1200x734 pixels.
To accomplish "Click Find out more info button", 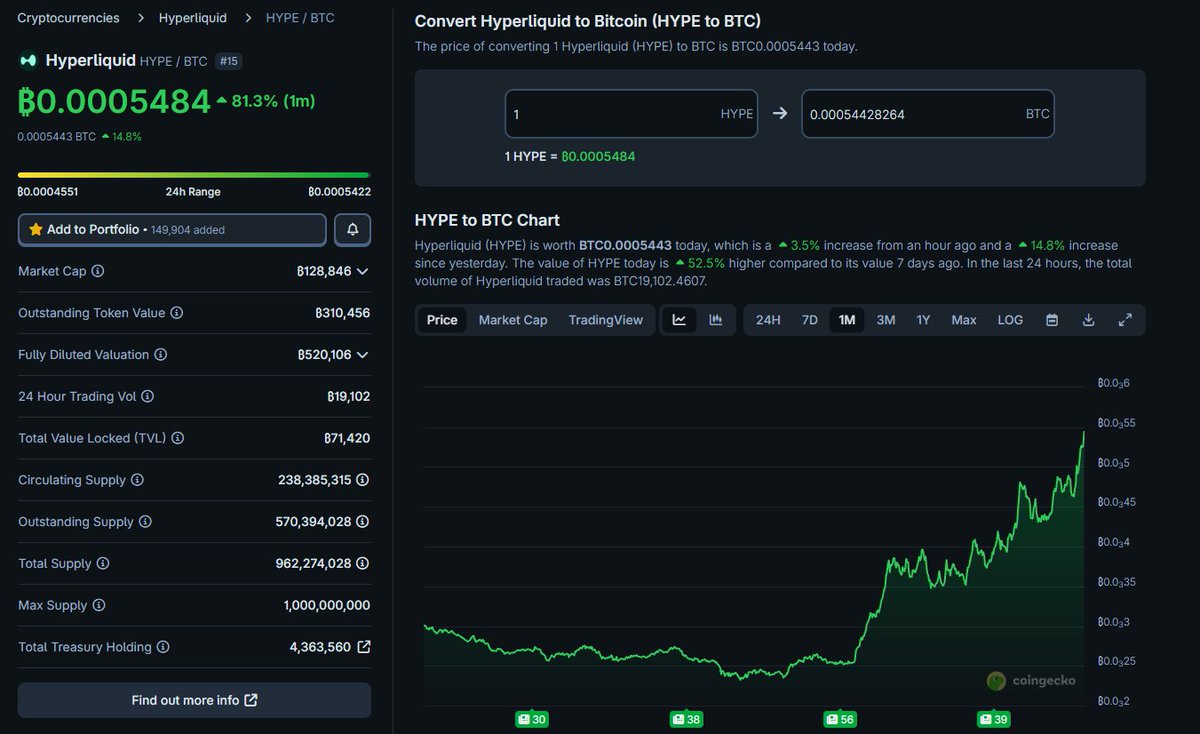I will 194,700.
